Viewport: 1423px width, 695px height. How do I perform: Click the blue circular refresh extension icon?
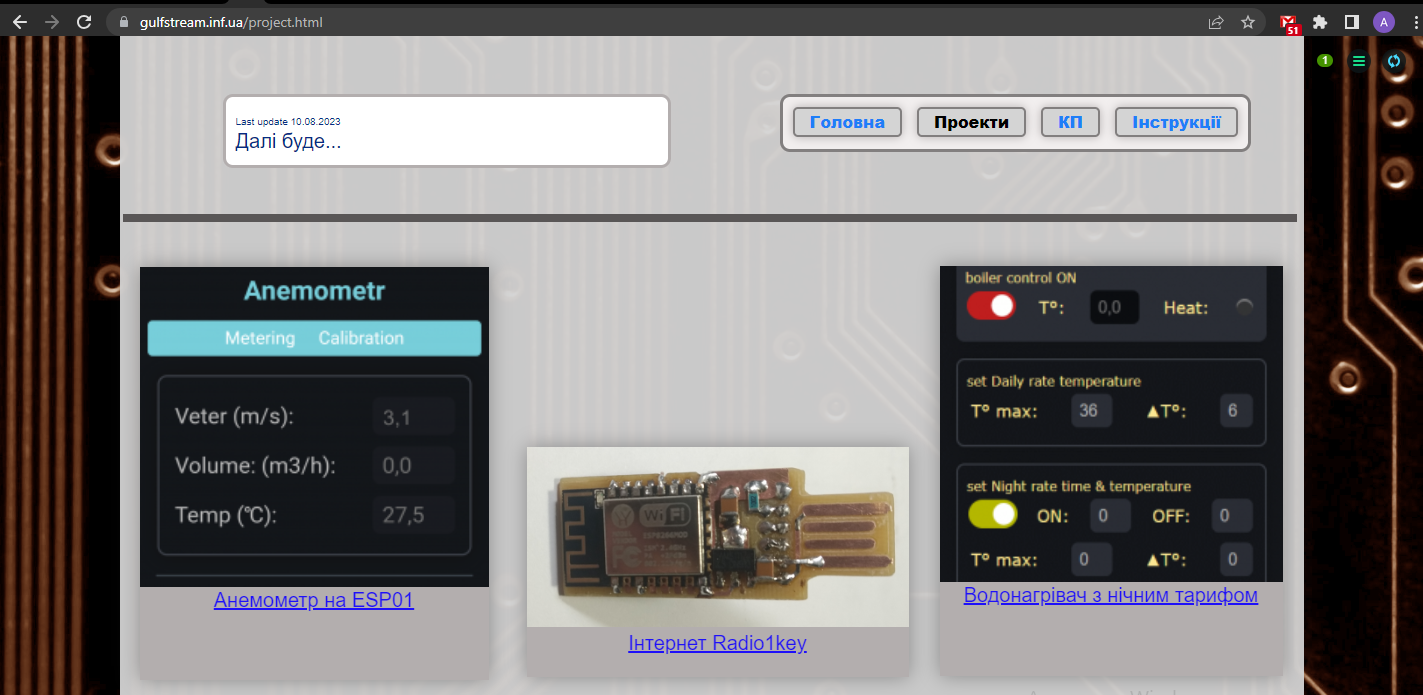click(1394, 61)
